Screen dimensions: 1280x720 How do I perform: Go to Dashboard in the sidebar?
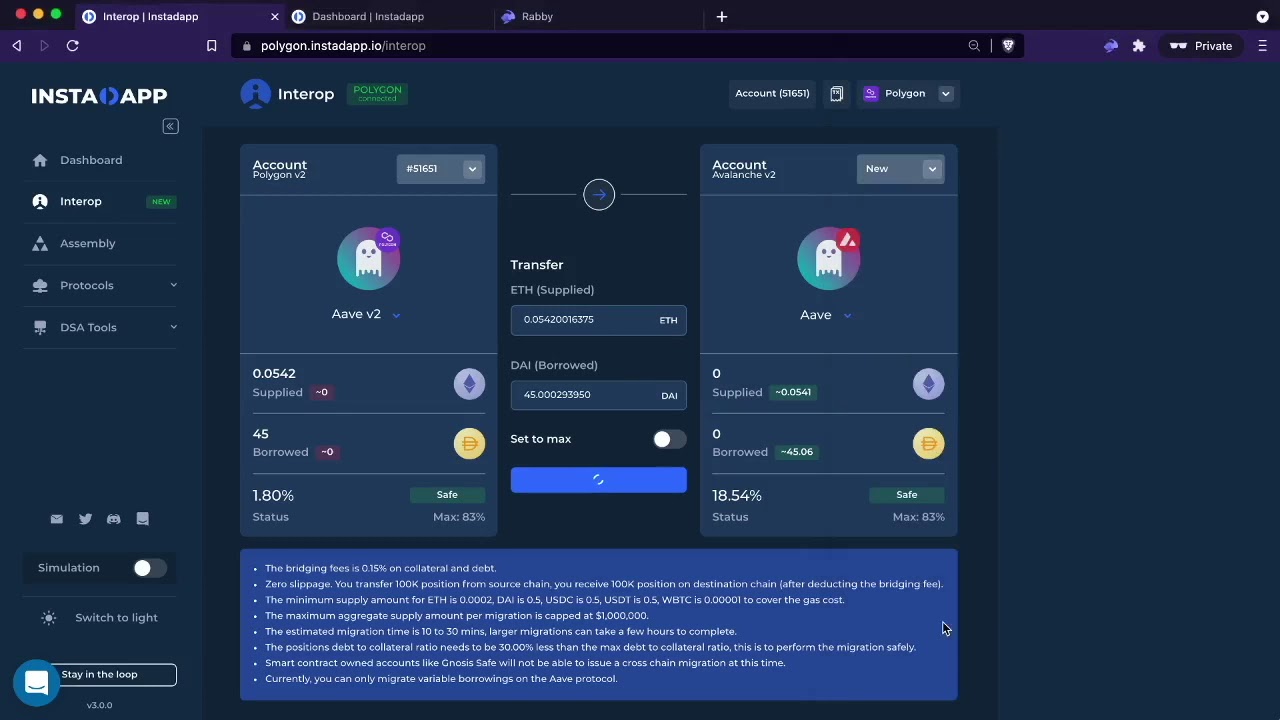click(x=91, y=160)
